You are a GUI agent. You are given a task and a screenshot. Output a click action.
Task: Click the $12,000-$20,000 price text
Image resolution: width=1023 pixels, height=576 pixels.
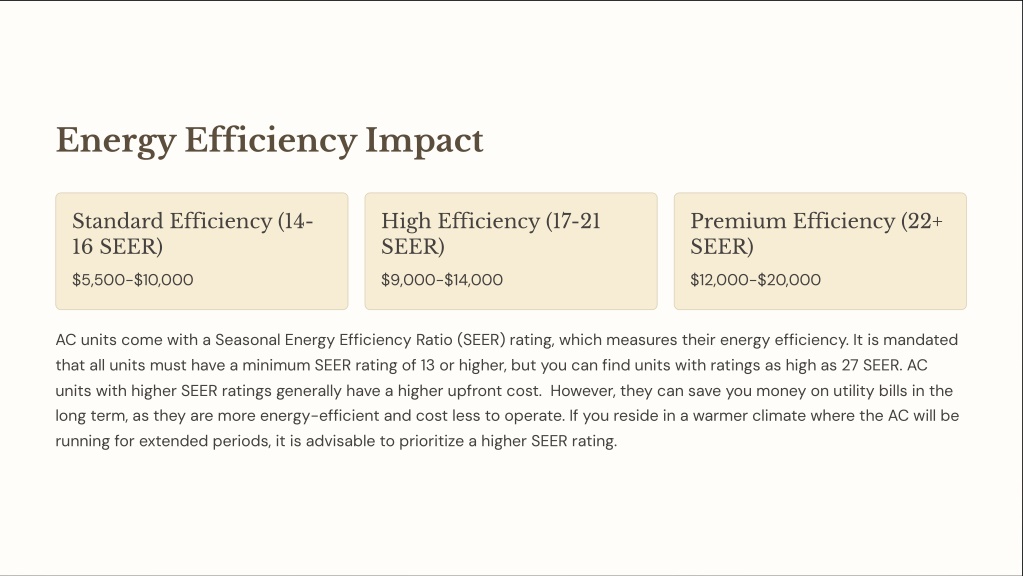click(756, 280)
